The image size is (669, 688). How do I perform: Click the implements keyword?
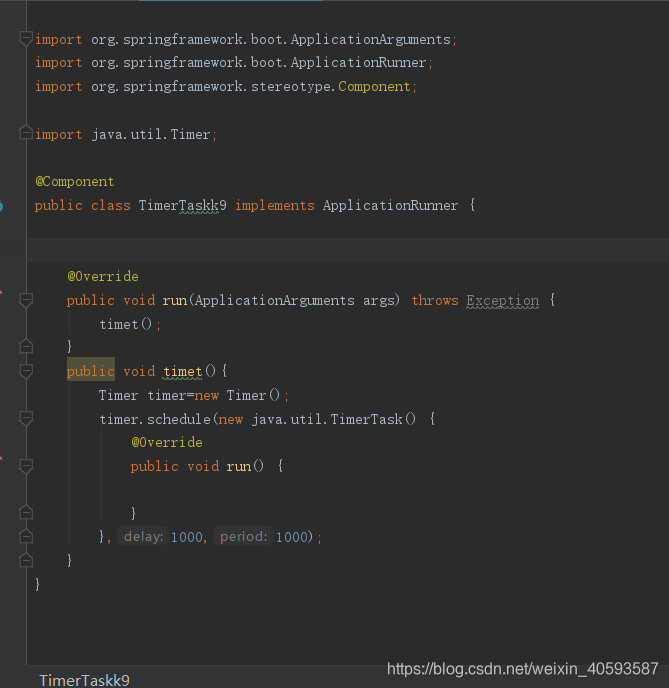(x=275, y=205)
